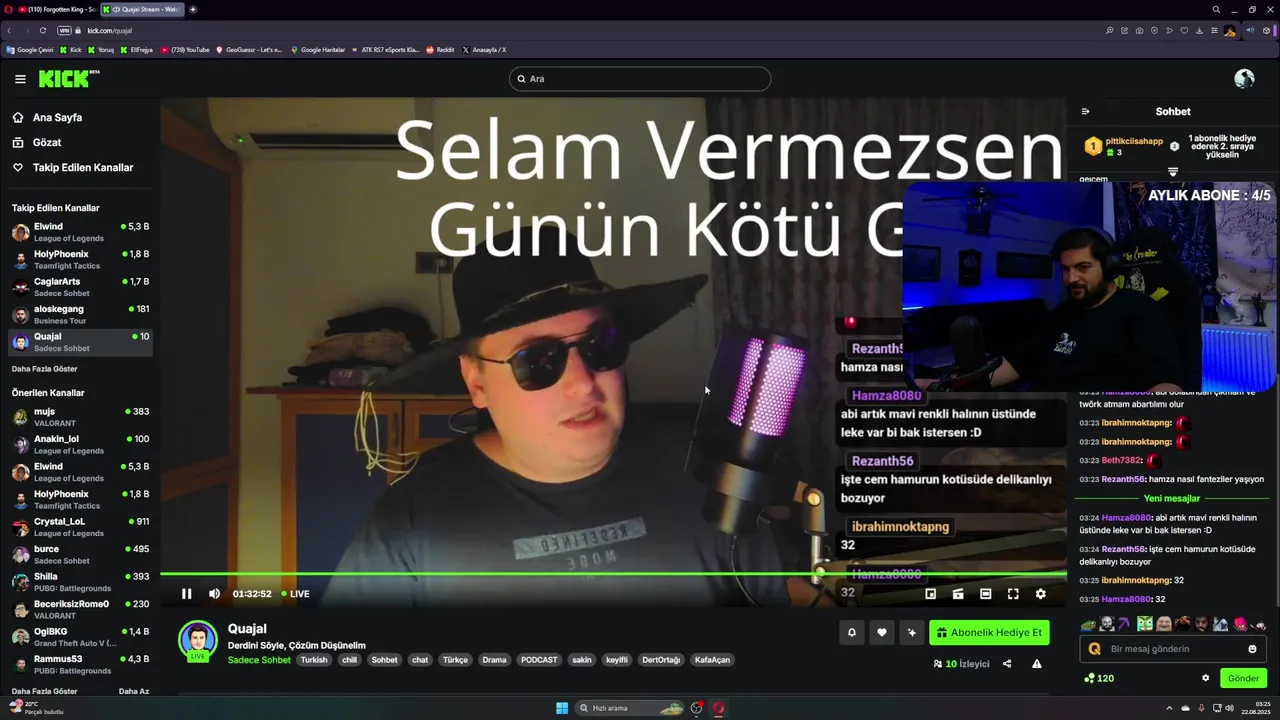
Task: Open HolyPhoenix in followed channels list
Action: [x=80, y=260]
